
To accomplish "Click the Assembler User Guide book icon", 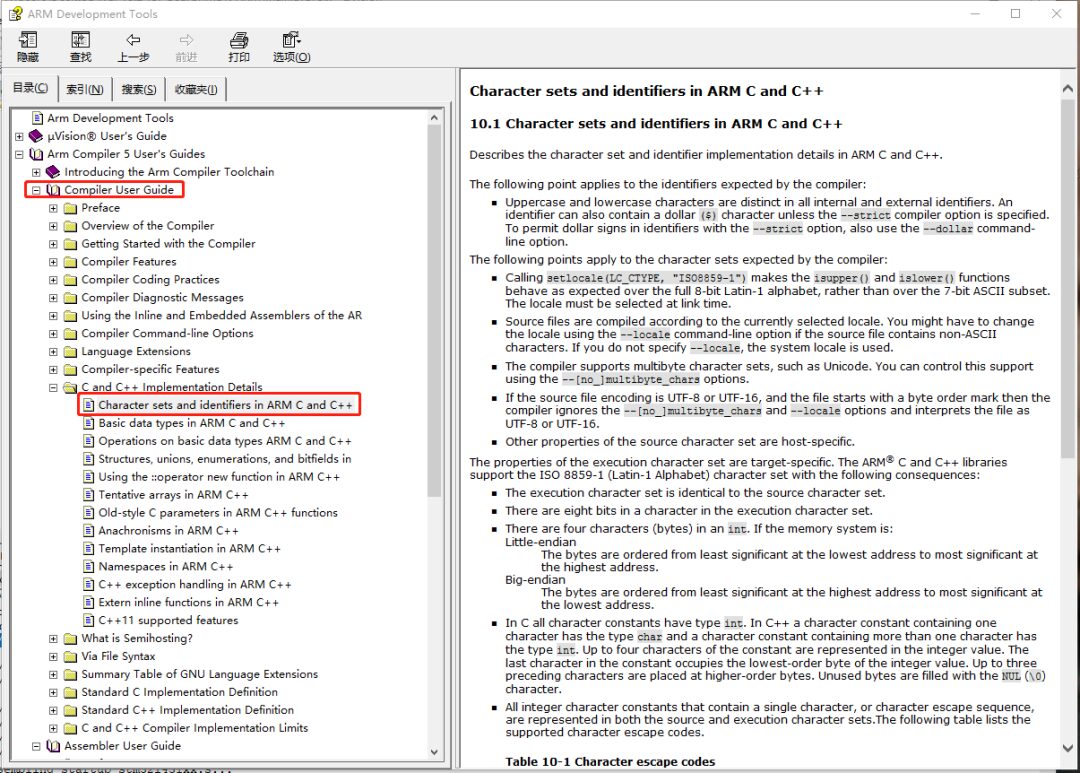I will pos(53,746).
